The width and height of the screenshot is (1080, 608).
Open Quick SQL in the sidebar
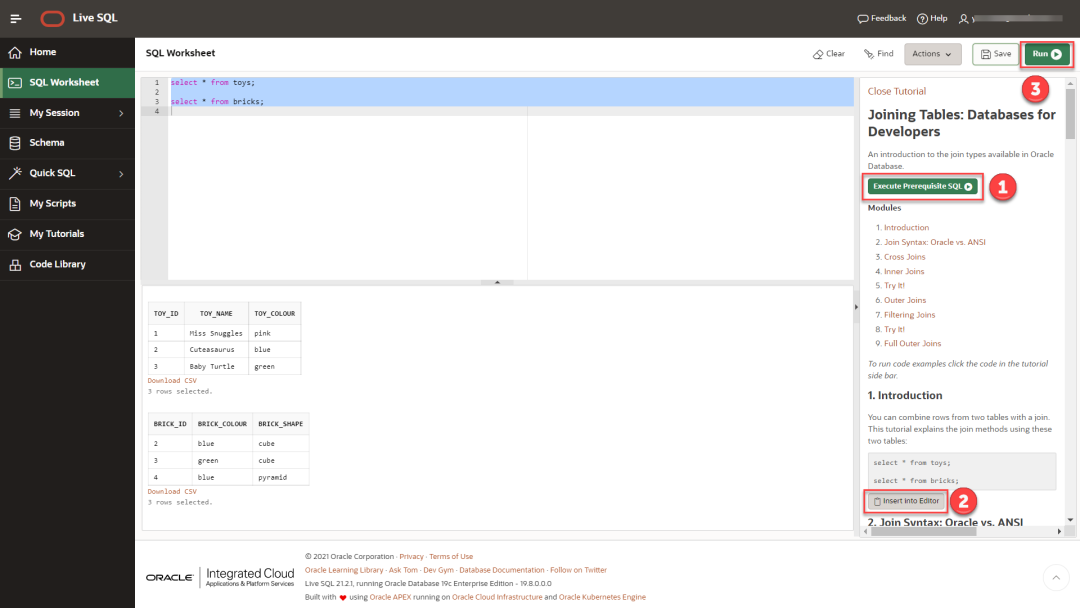point(68,174)
